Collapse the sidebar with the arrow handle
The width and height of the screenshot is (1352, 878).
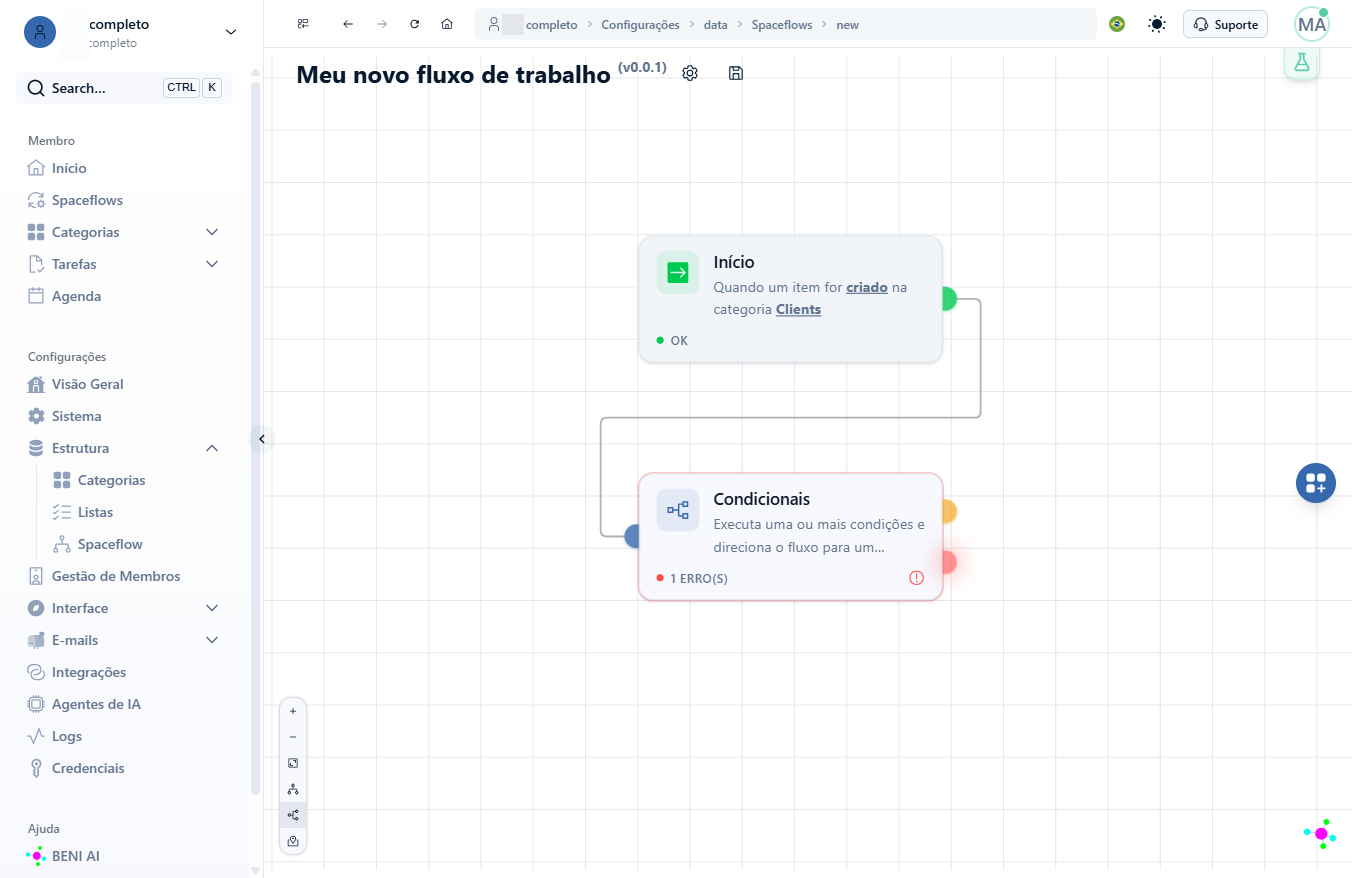[261, 438]
